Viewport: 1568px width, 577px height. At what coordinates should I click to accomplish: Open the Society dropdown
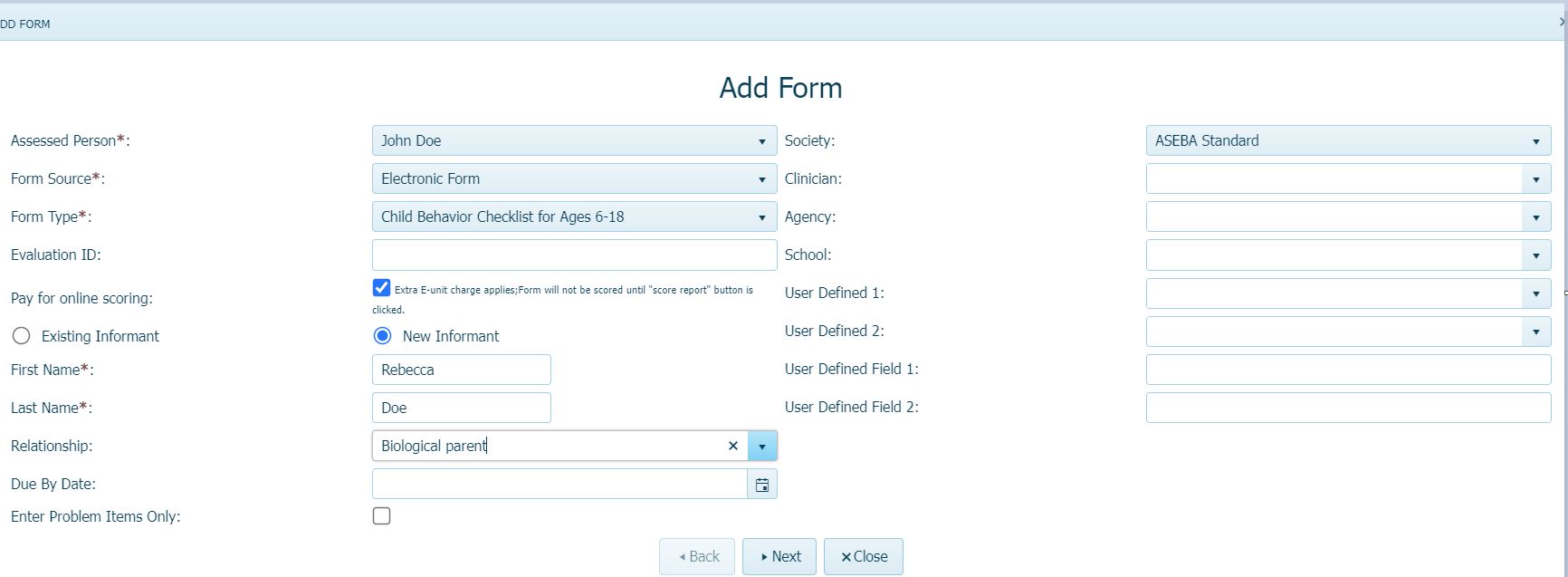pos(1535,141)
